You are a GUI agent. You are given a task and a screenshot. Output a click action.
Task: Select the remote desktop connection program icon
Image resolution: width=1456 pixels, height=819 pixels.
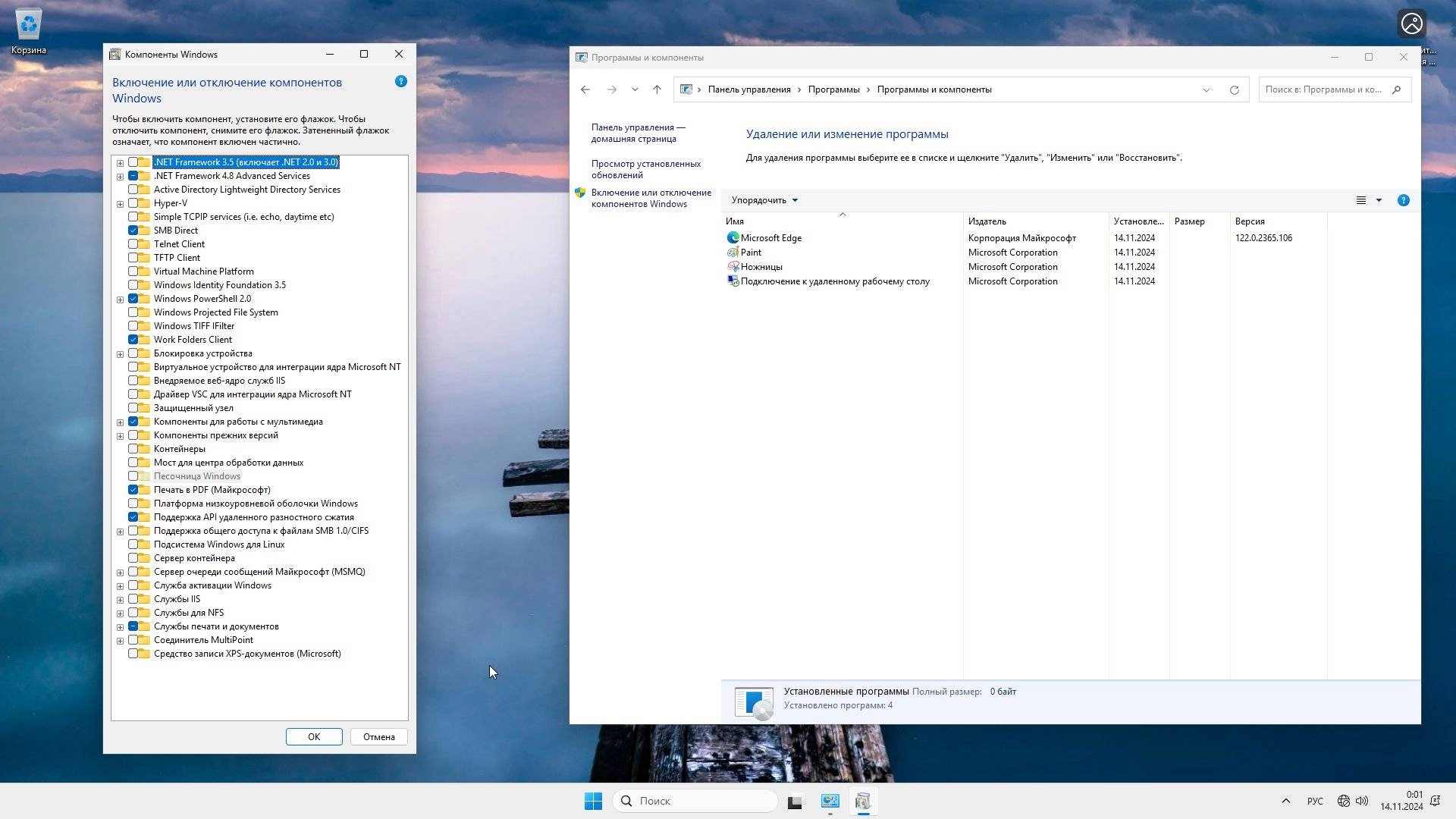(733, 281)
